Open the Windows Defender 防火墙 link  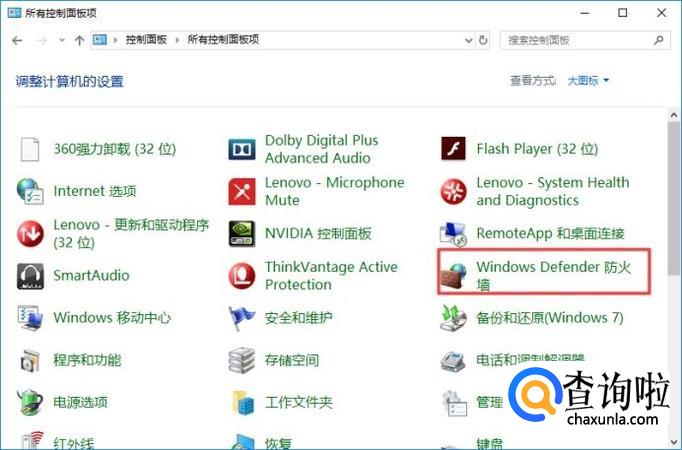pos(554,275)
